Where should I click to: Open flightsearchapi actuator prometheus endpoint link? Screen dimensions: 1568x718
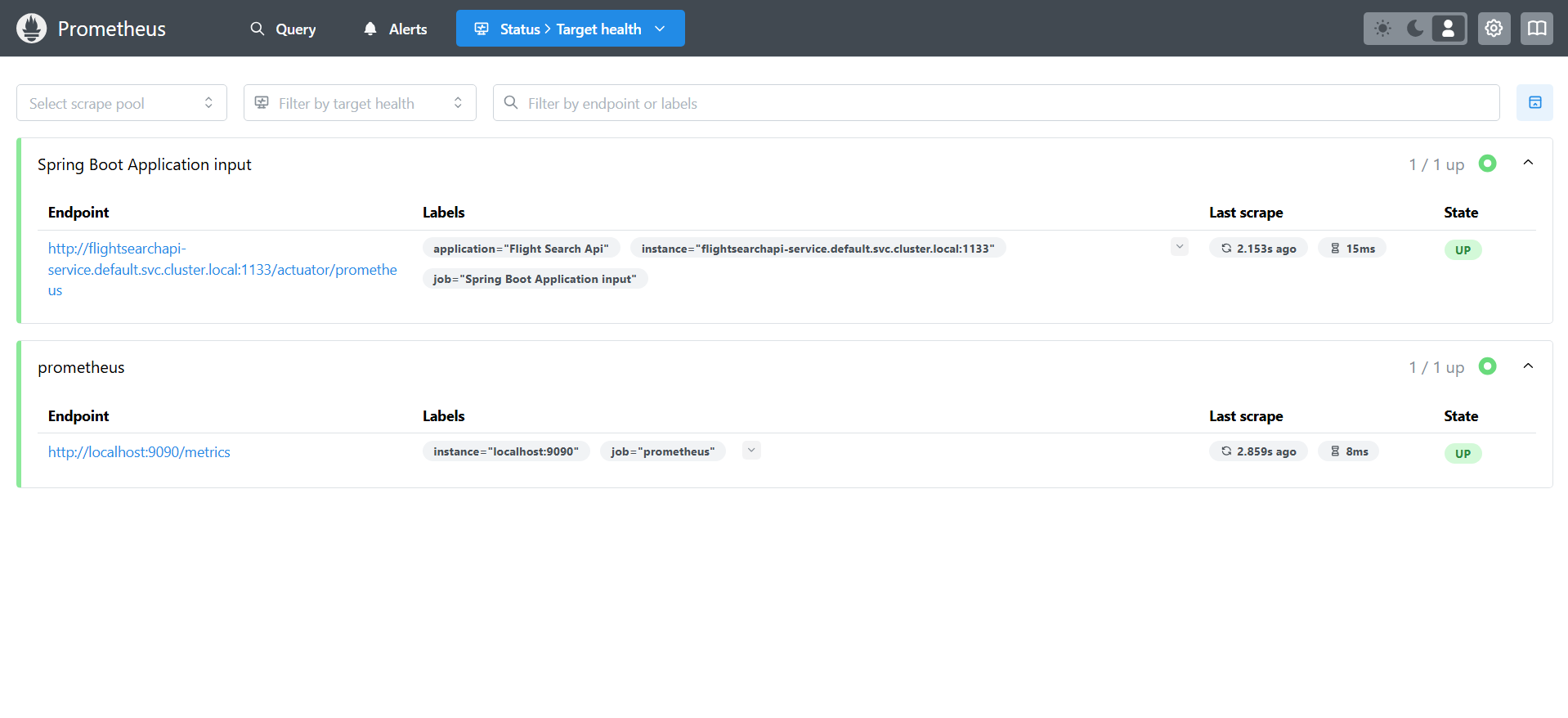[222, 269]
